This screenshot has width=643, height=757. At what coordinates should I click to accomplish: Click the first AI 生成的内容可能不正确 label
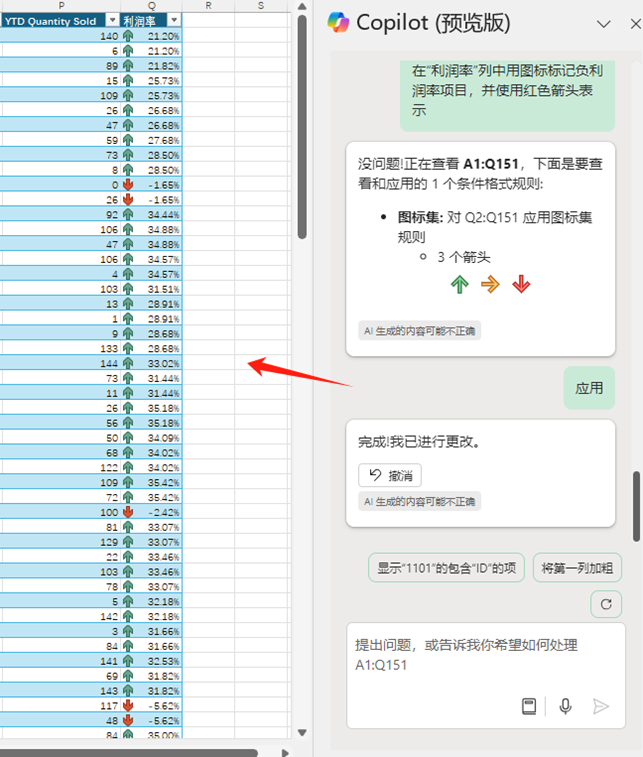point(419,331)
